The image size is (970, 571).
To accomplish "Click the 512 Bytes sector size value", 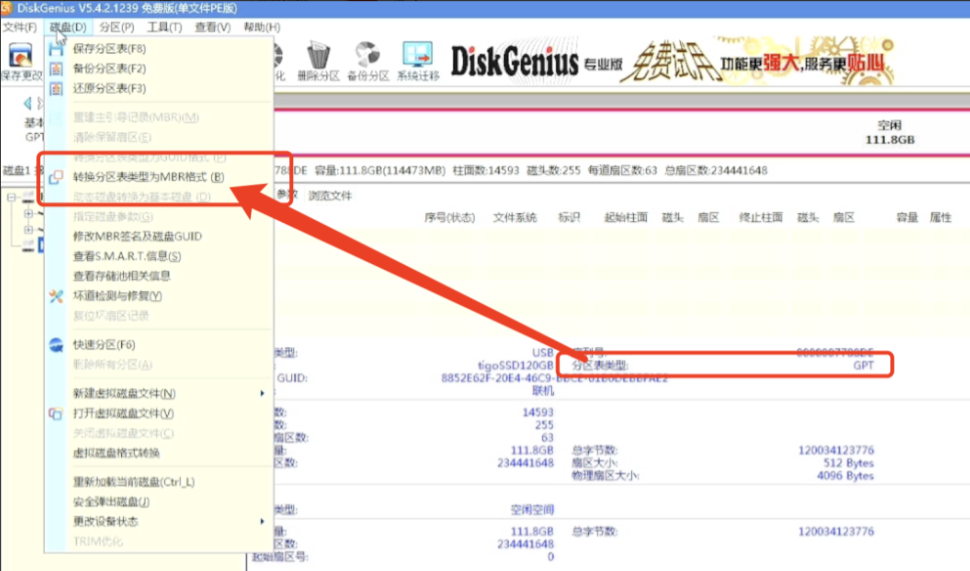I will [x=848, y=463].
